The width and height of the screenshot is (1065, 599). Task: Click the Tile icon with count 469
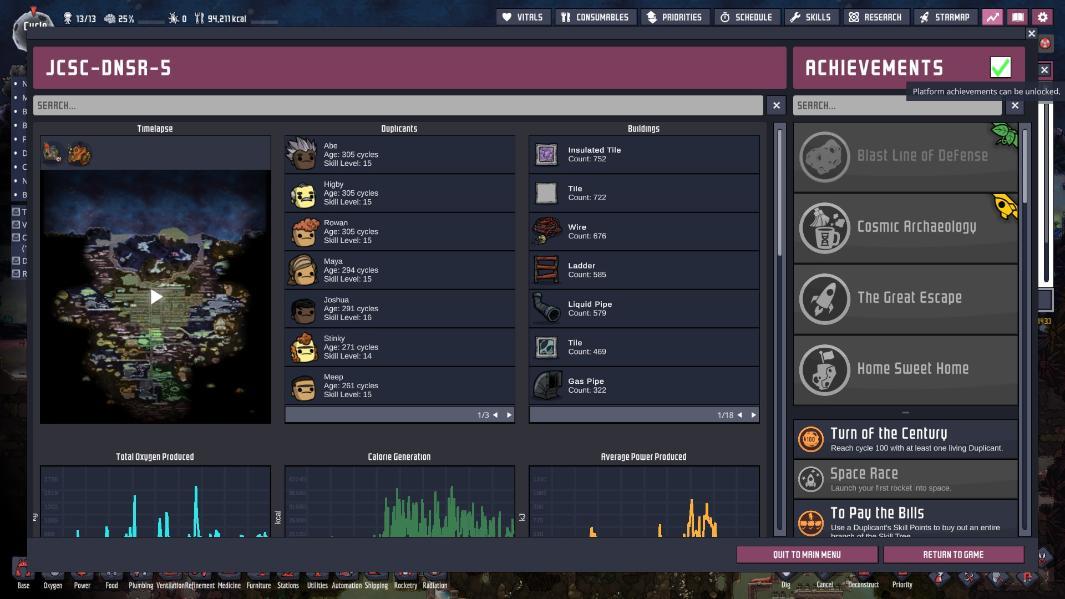coord(546,347)
